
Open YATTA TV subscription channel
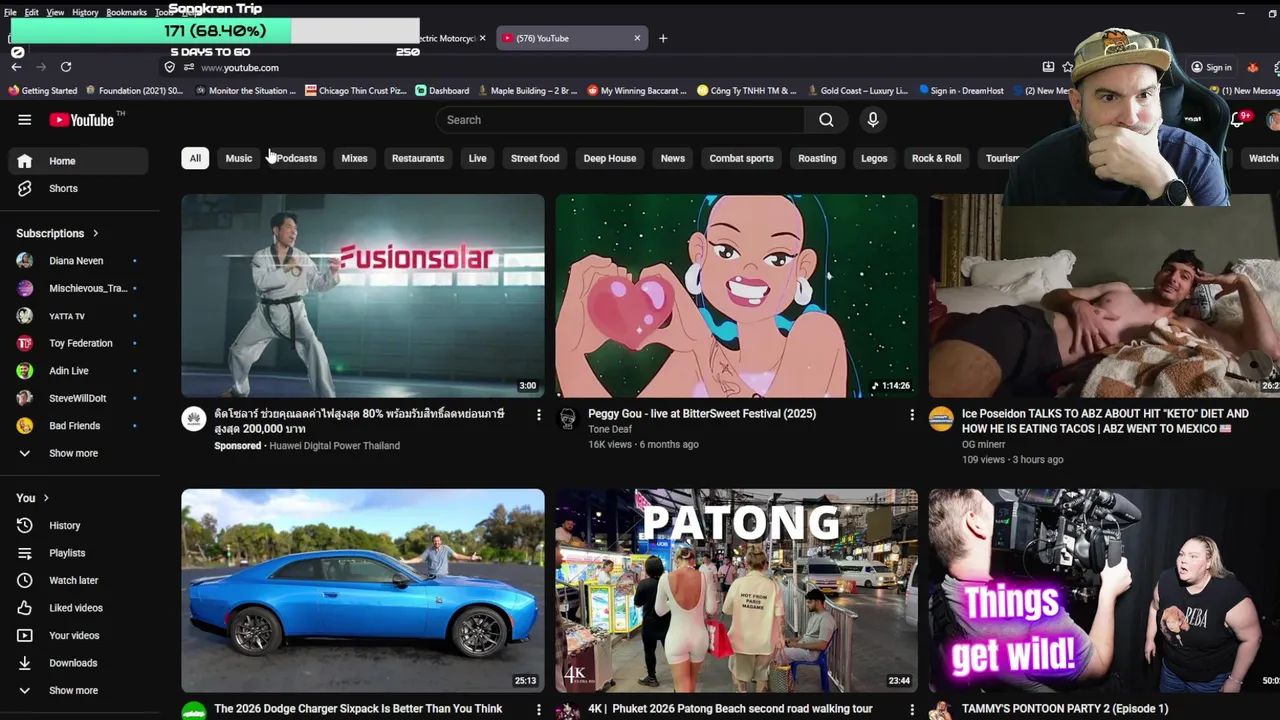coord(80,316)
